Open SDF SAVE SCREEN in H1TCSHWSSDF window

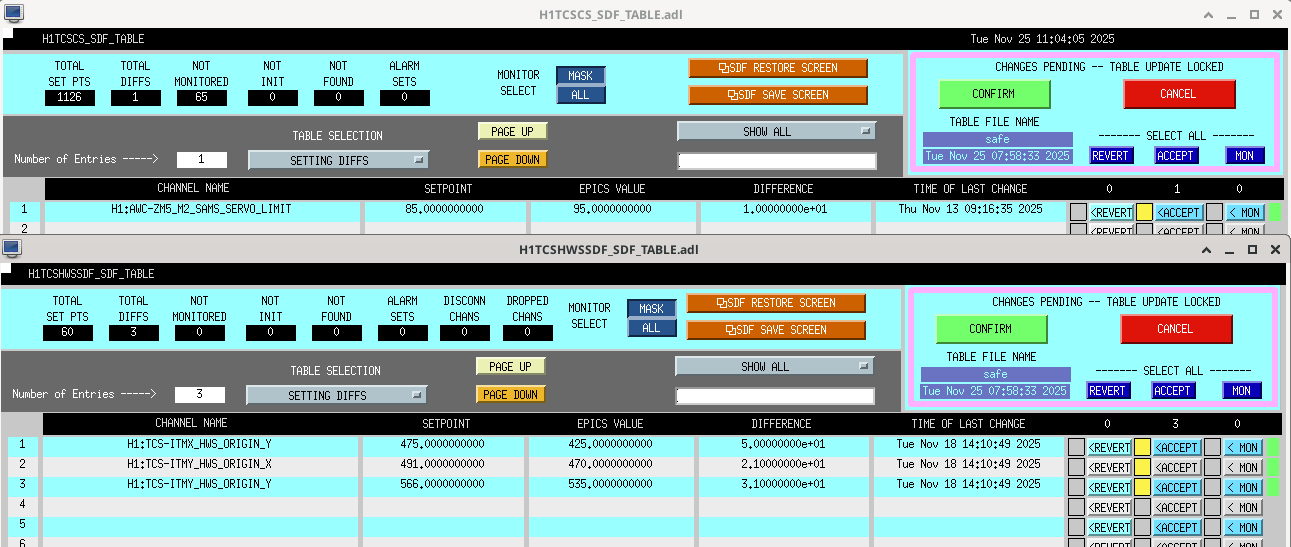point(775,330)
